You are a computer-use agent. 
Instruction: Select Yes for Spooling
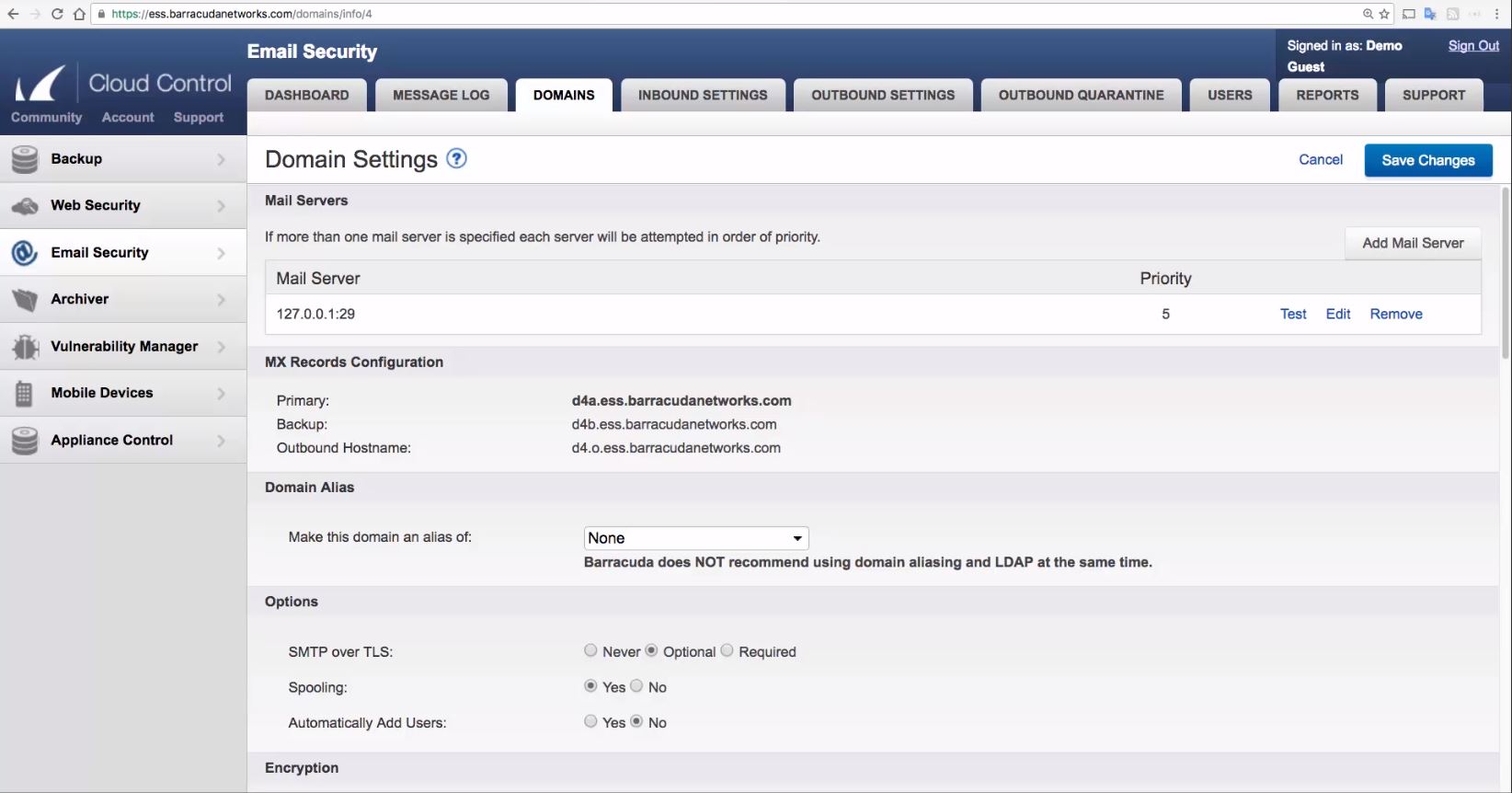coord(590,685)
